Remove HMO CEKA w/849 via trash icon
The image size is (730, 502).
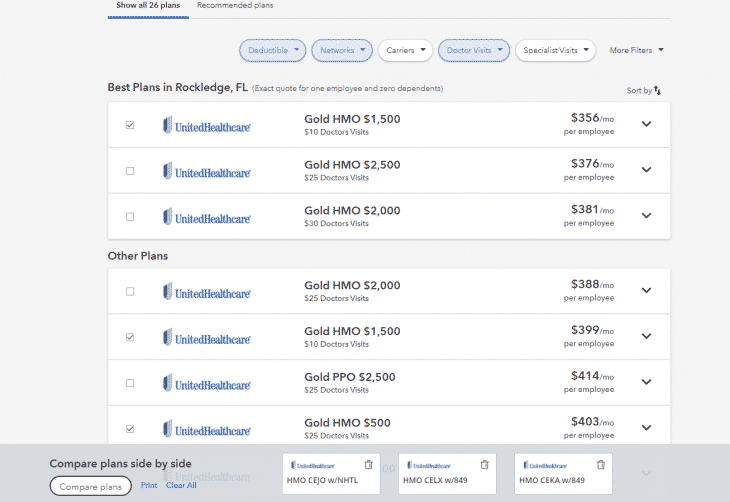601,464
